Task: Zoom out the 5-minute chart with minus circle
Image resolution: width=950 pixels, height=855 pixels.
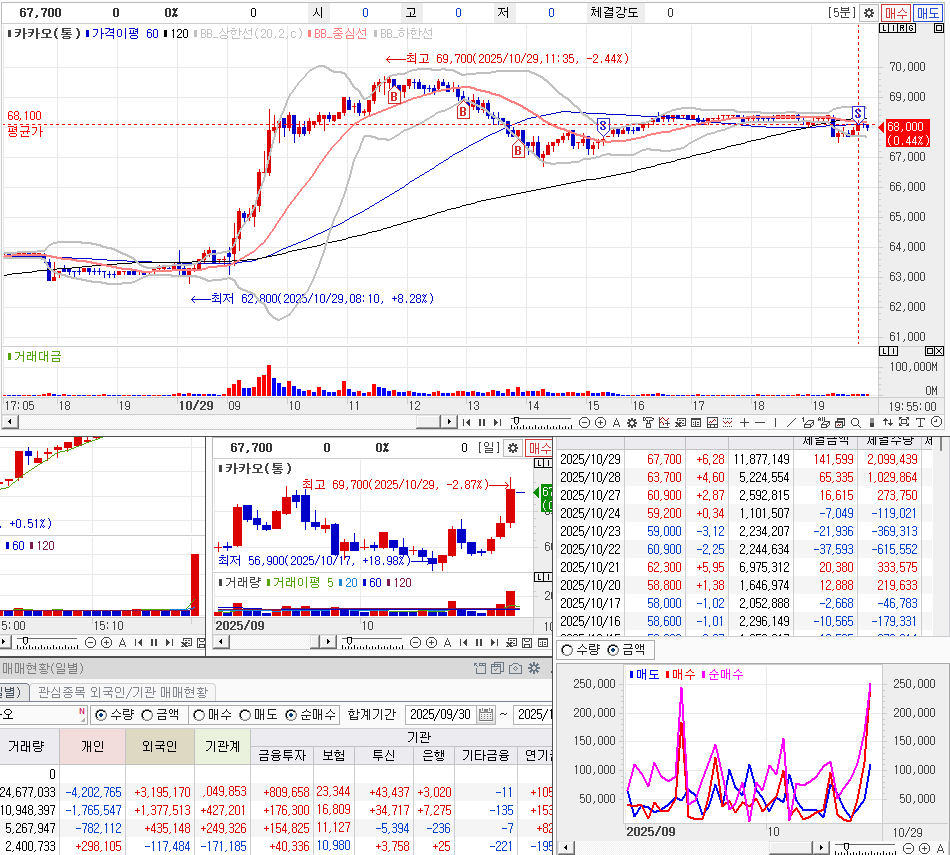Action: (585, 422)
